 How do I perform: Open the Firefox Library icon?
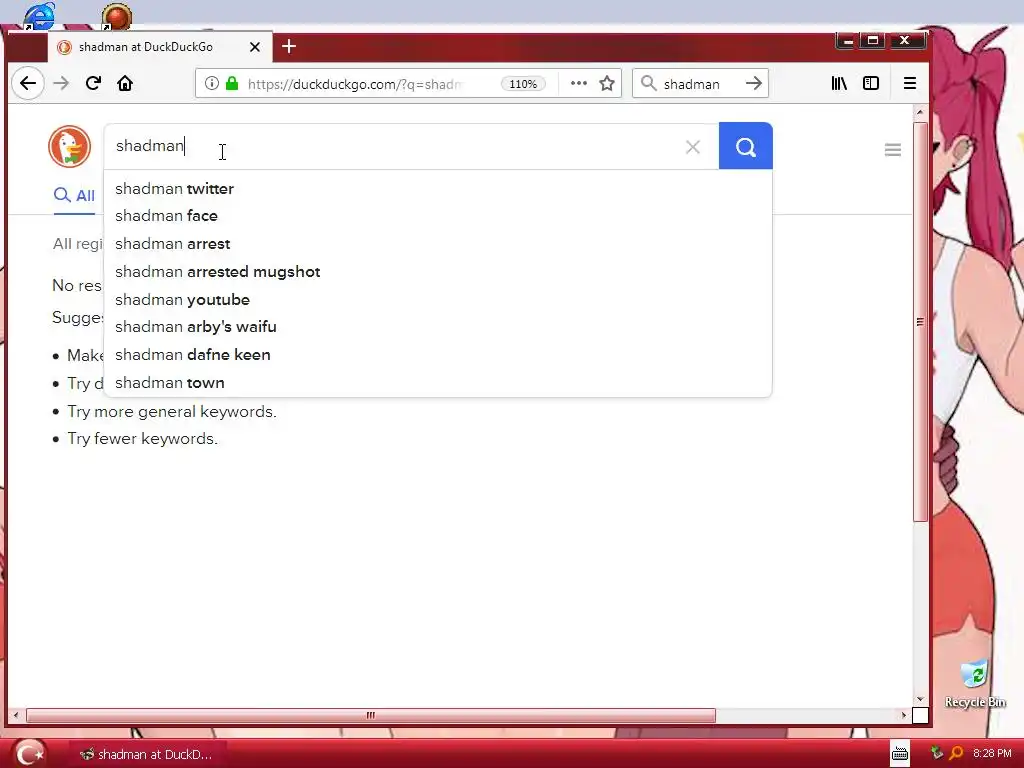coord(839,84)
